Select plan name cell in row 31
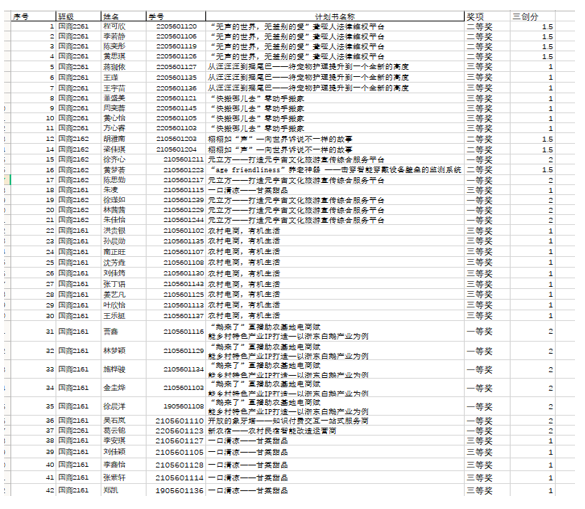585x509 pixels. pyautogui.click(x=335, y=332)
